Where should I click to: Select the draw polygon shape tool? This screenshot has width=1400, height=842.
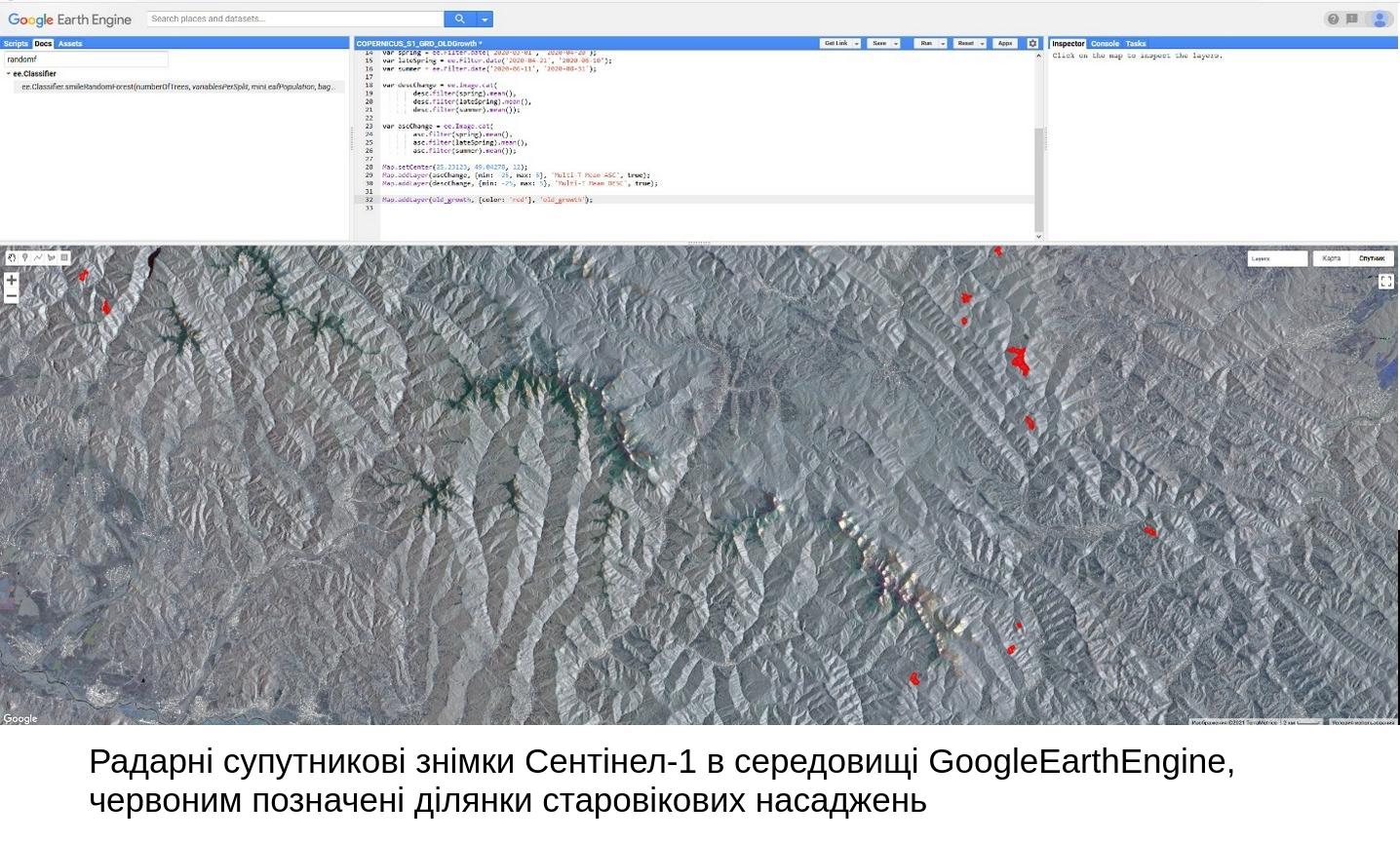(52, 258)
